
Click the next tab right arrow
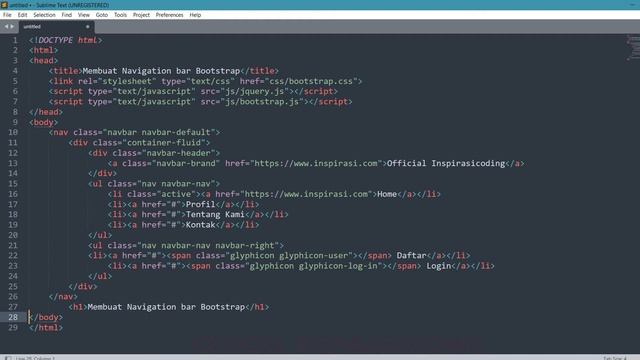12,27
